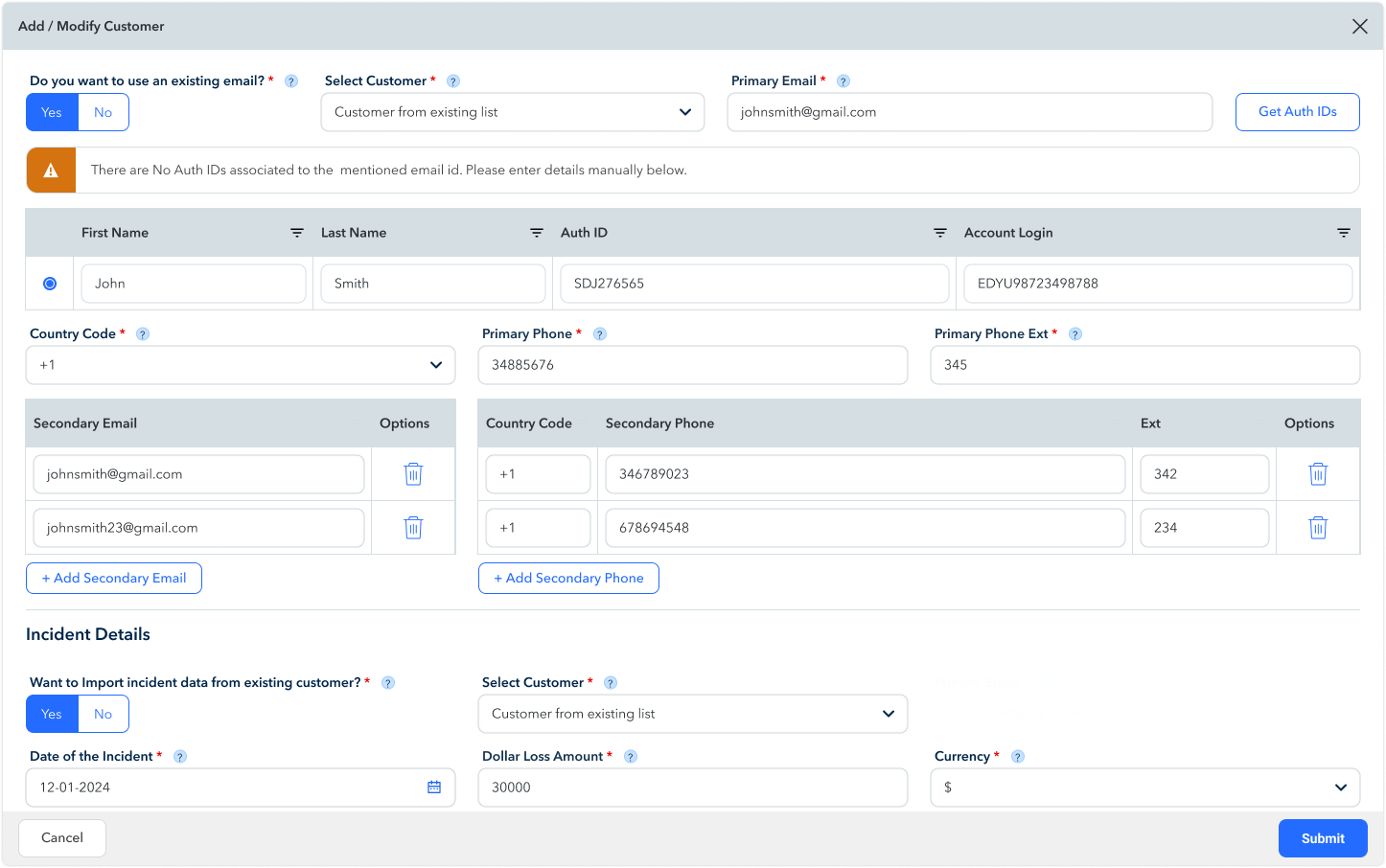1386x868 pixels.
Task: Click the First Name column filter icon
Action: point(297,233)
